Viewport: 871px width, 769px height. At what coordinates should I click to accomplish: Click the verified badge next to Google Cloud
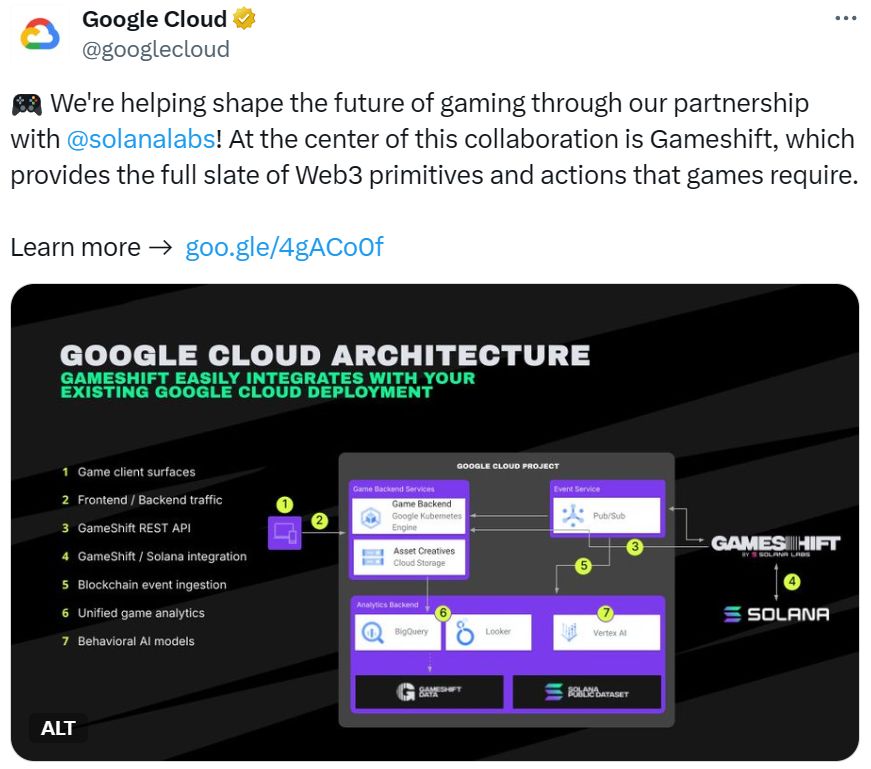coord(244,19)
